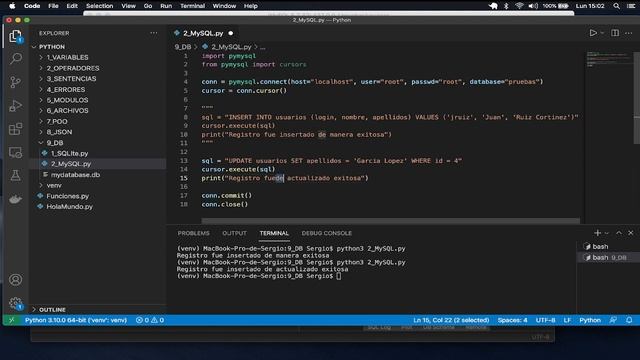Collapse the 9_DB folder
Viewport: 640px width, 360px height.
55,143
